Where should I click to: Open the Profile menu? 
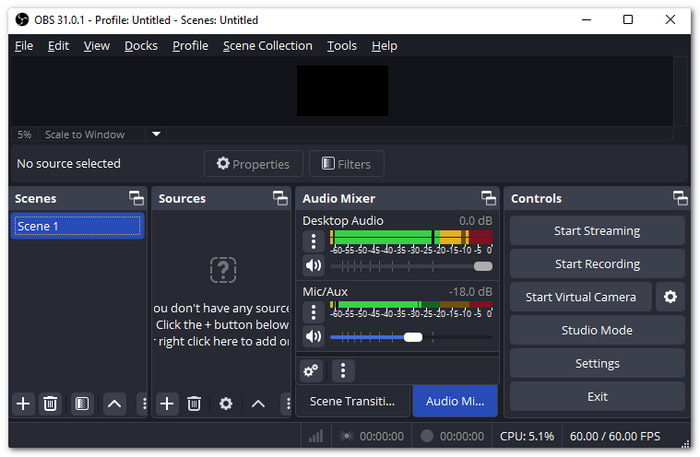point(190,46)
